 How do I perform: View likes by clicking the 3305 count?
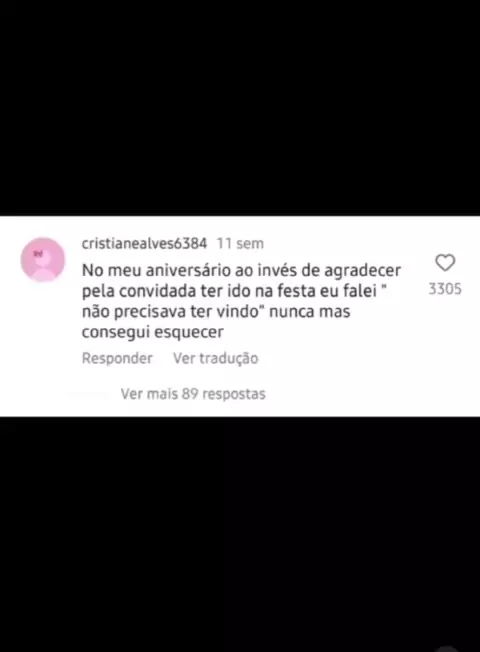pos(445,289)
